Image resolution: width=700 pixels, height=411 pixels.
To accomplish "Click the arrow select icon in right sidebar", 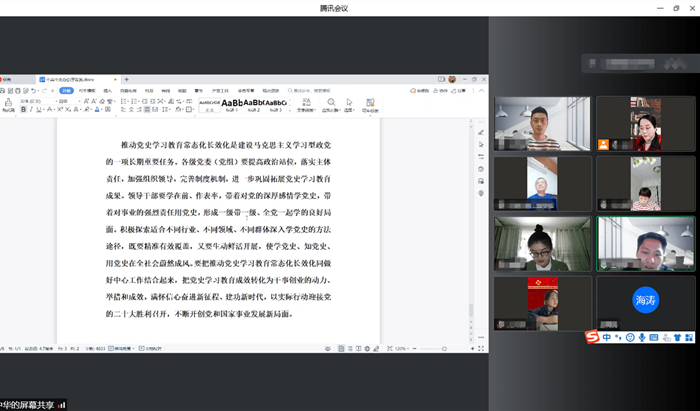I will pyautogui.click(x=481, y=145).
